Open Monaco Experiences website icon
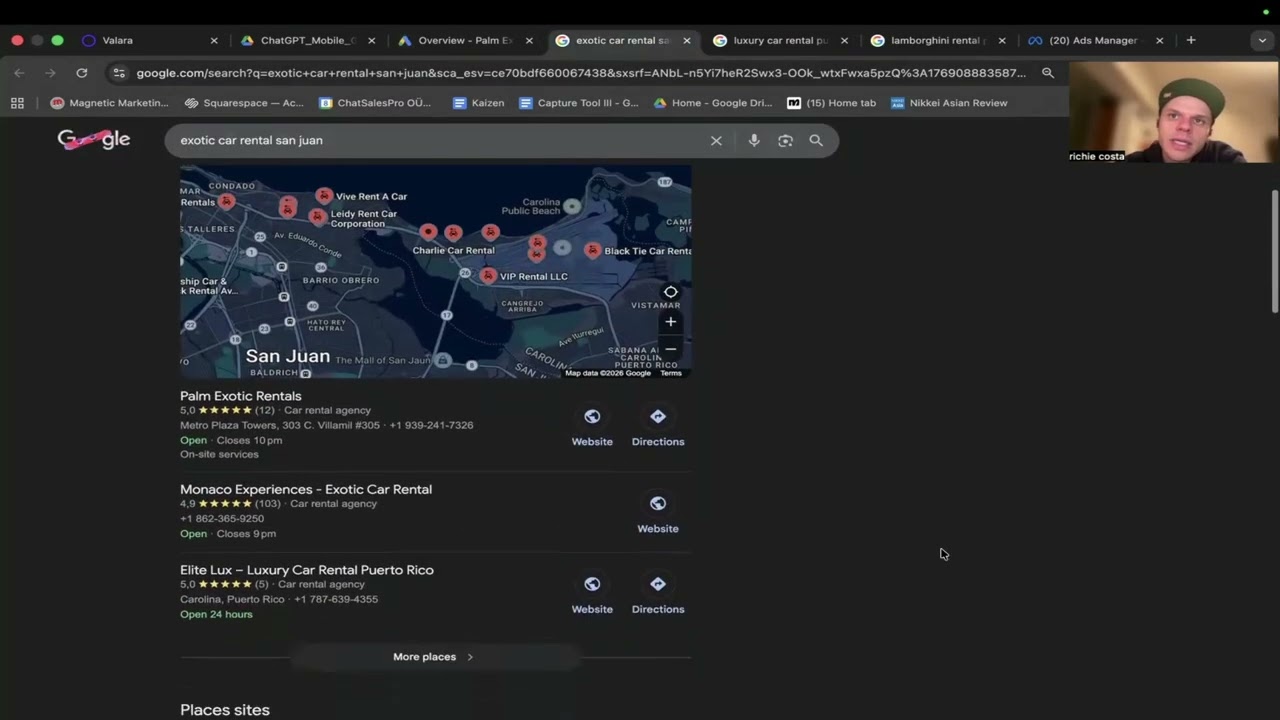The width and height of the screenshot is (1280, 720). 658,504
